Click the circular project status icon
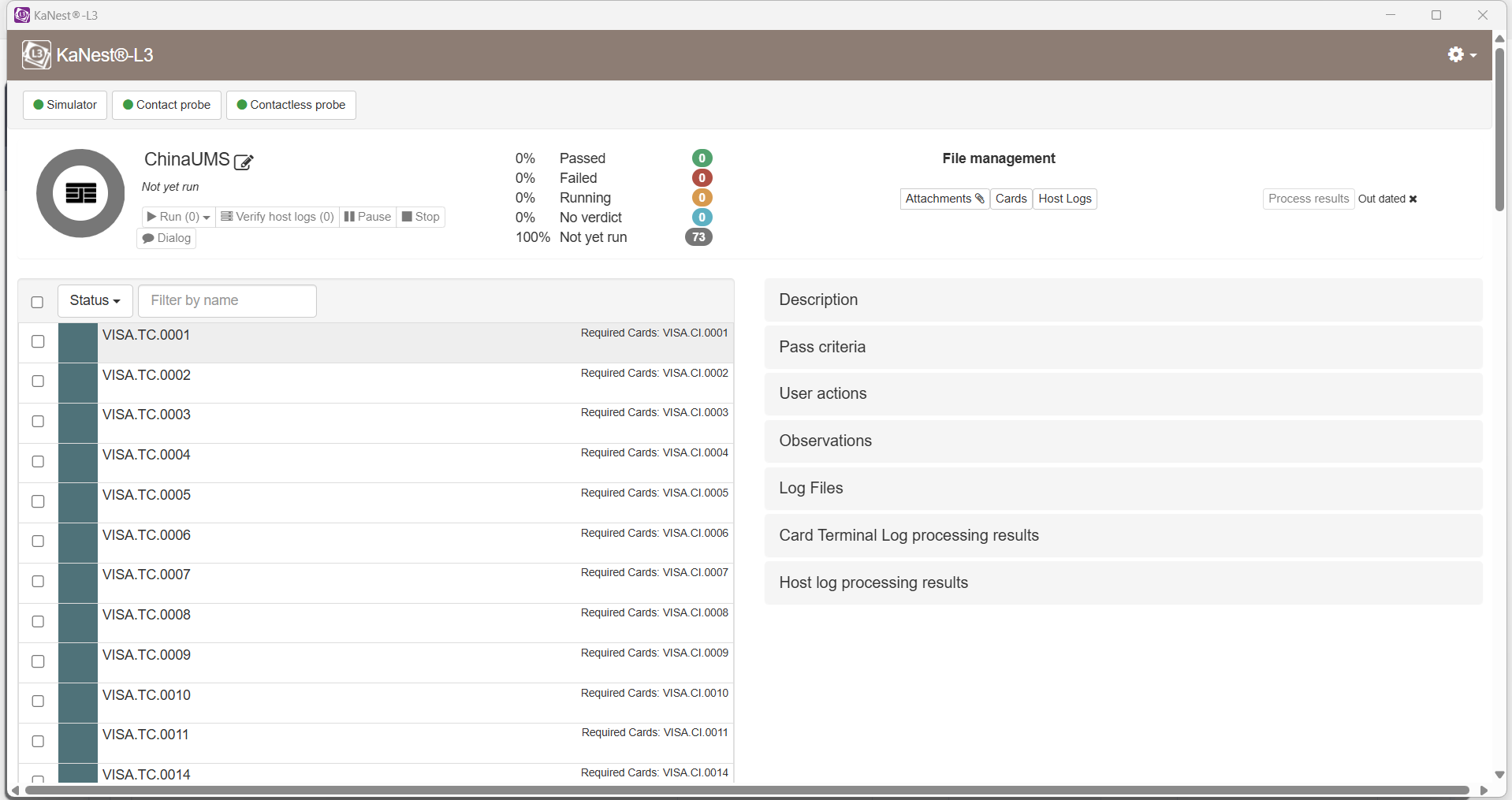 coord(80,193)
